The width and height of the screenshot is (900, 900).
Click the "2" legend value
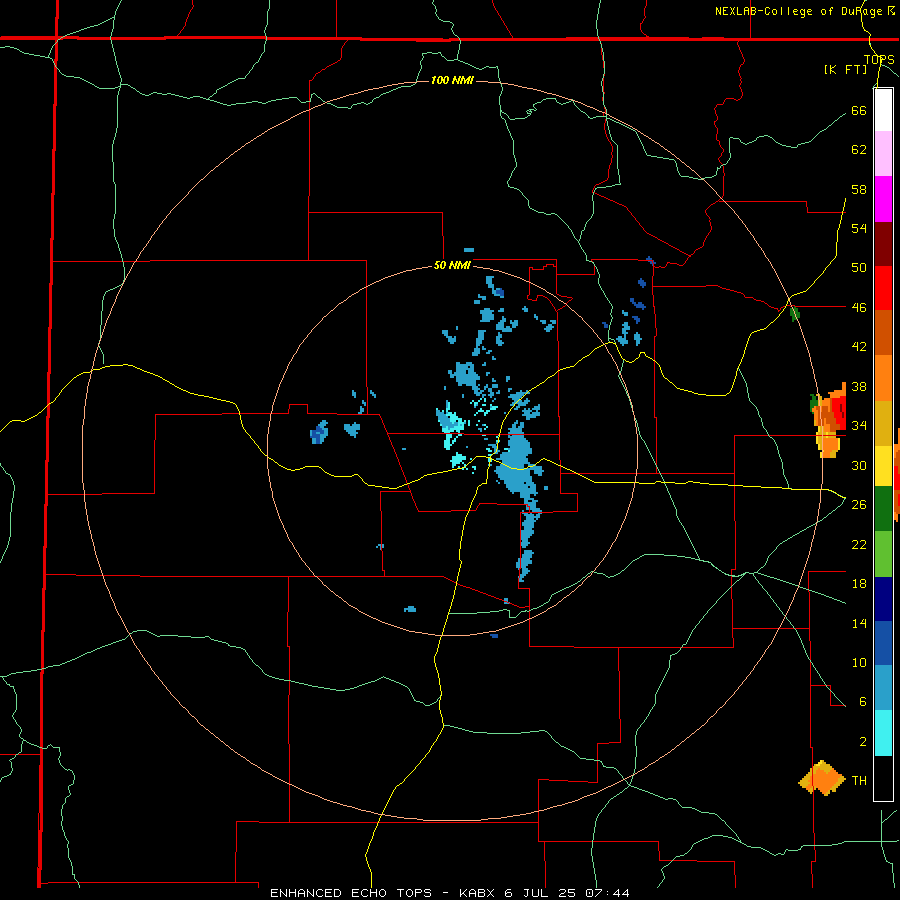pyautogui.click(x=863, y=742)
